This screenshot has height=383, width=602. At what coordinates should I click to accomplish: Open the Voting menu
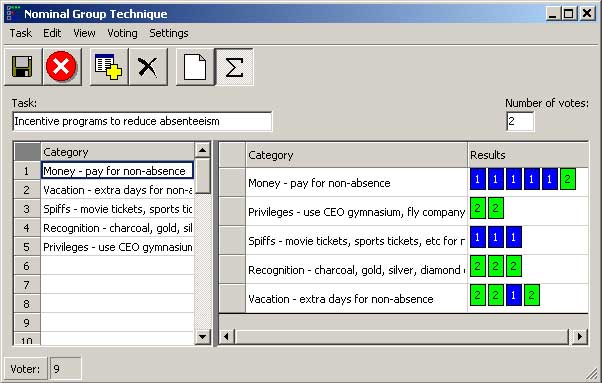click(122, 33)
